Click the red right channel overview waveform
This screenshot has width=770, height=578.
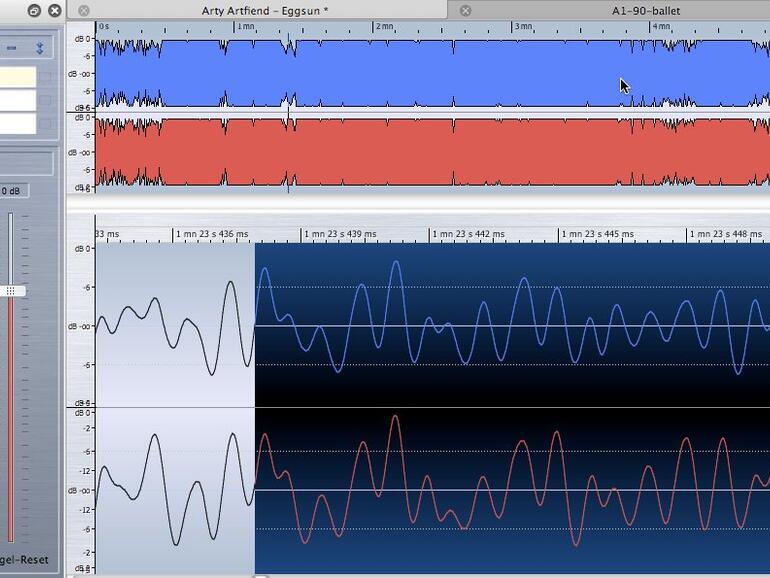(432, 152)
